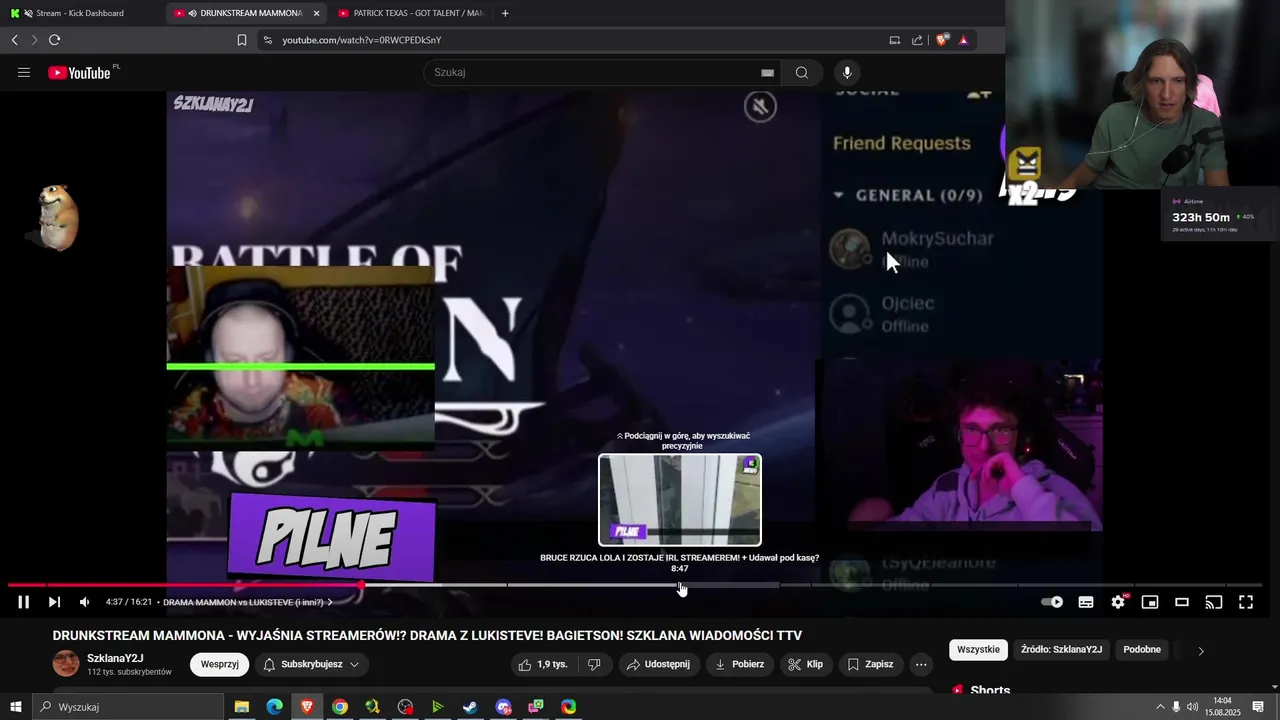Go back in browser history
This screenshot has width=1280, height=720.
pos(14,40)
